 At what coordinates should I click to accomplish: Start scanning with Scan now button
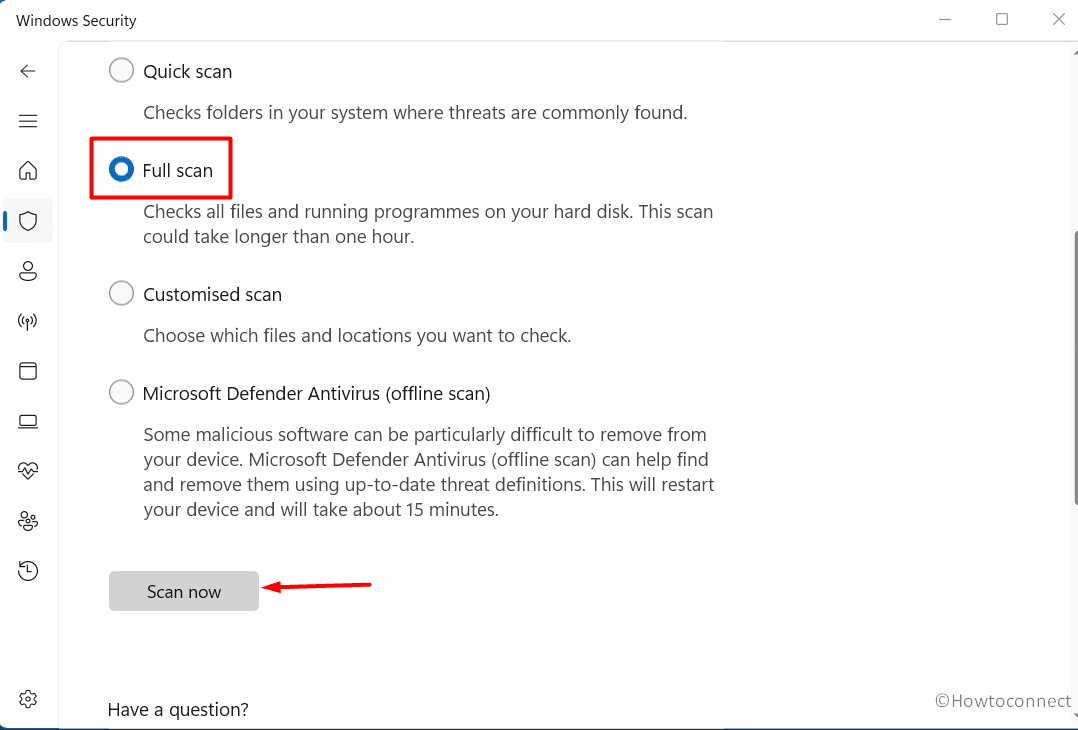184,591
